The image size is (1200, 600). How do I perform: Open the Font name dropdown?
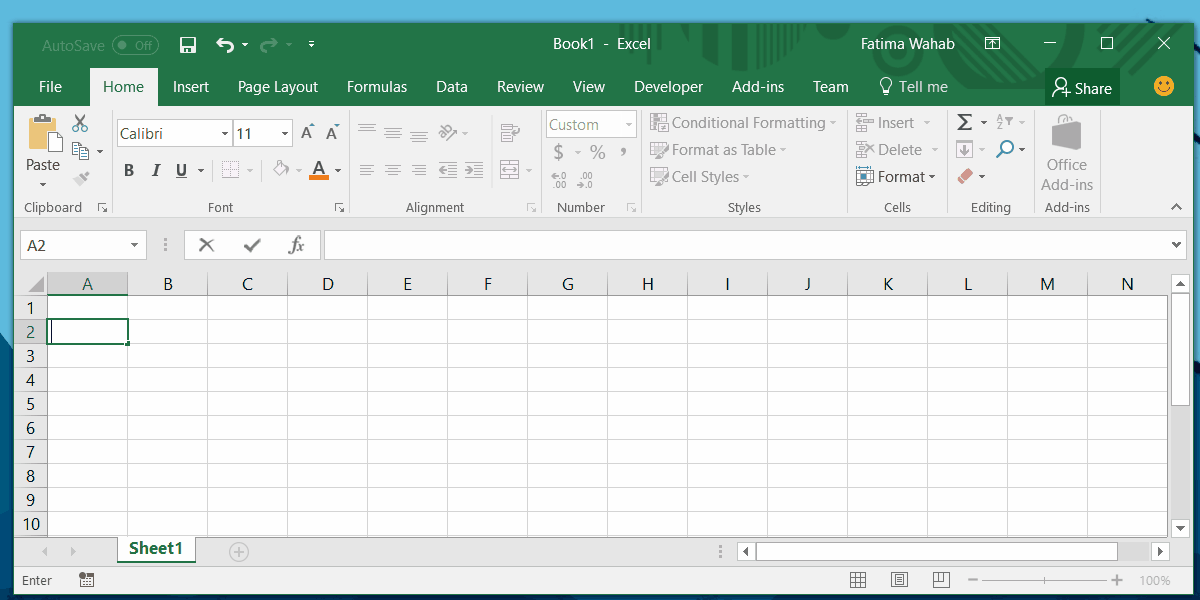pos(224,132)
